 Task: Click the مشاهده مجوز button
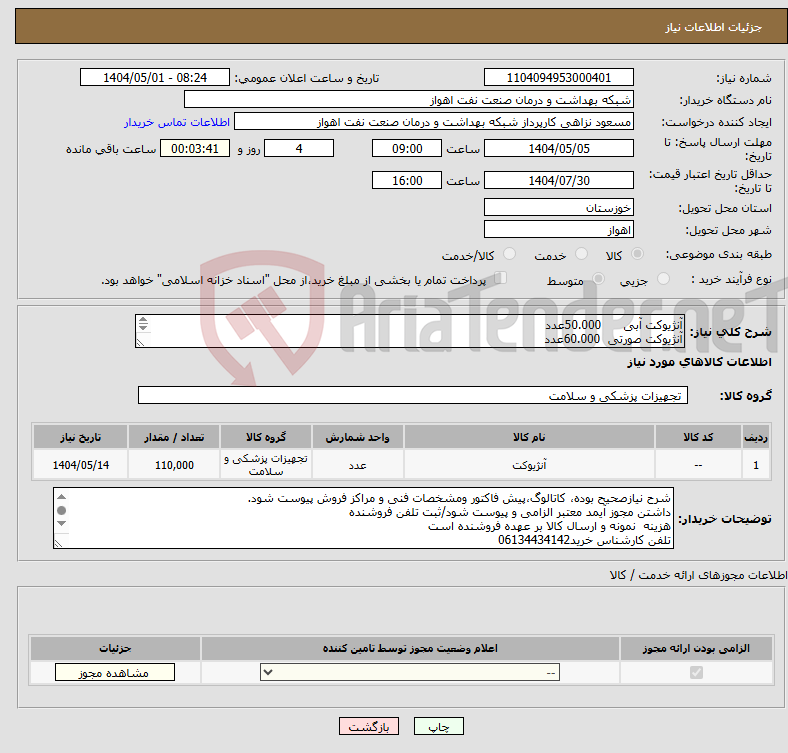[x=114, y=673]
